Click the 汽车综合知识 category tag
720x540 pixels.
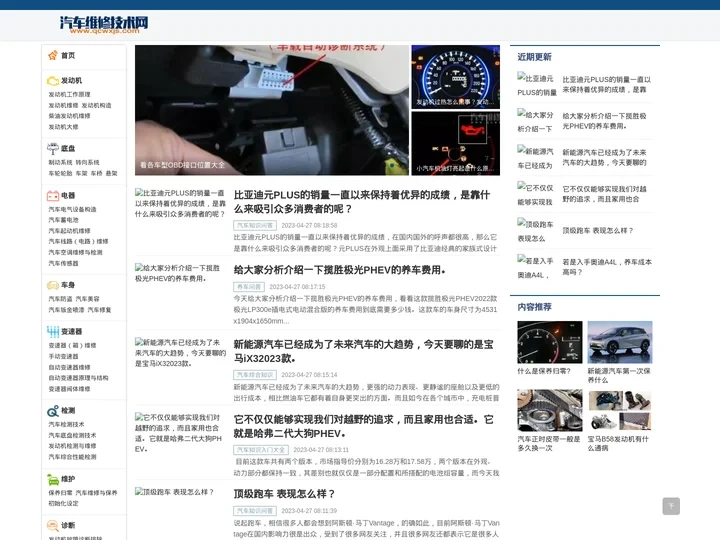coord(255,375)
